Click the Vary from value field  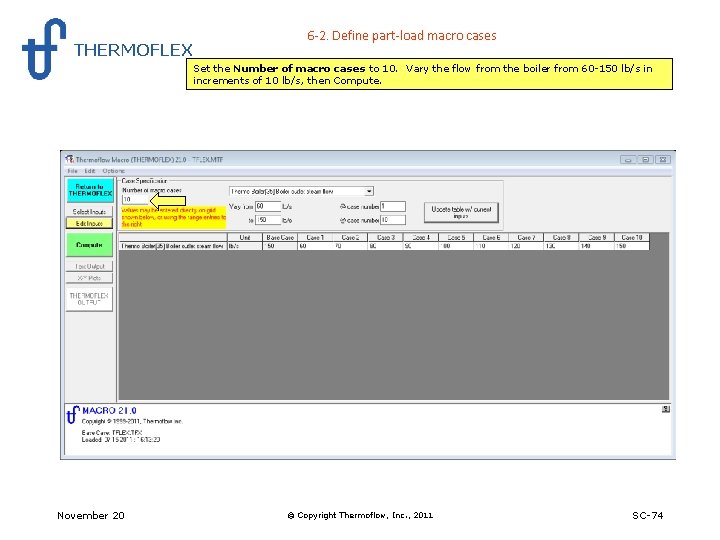pyautogui.click(x=268, y=206)
